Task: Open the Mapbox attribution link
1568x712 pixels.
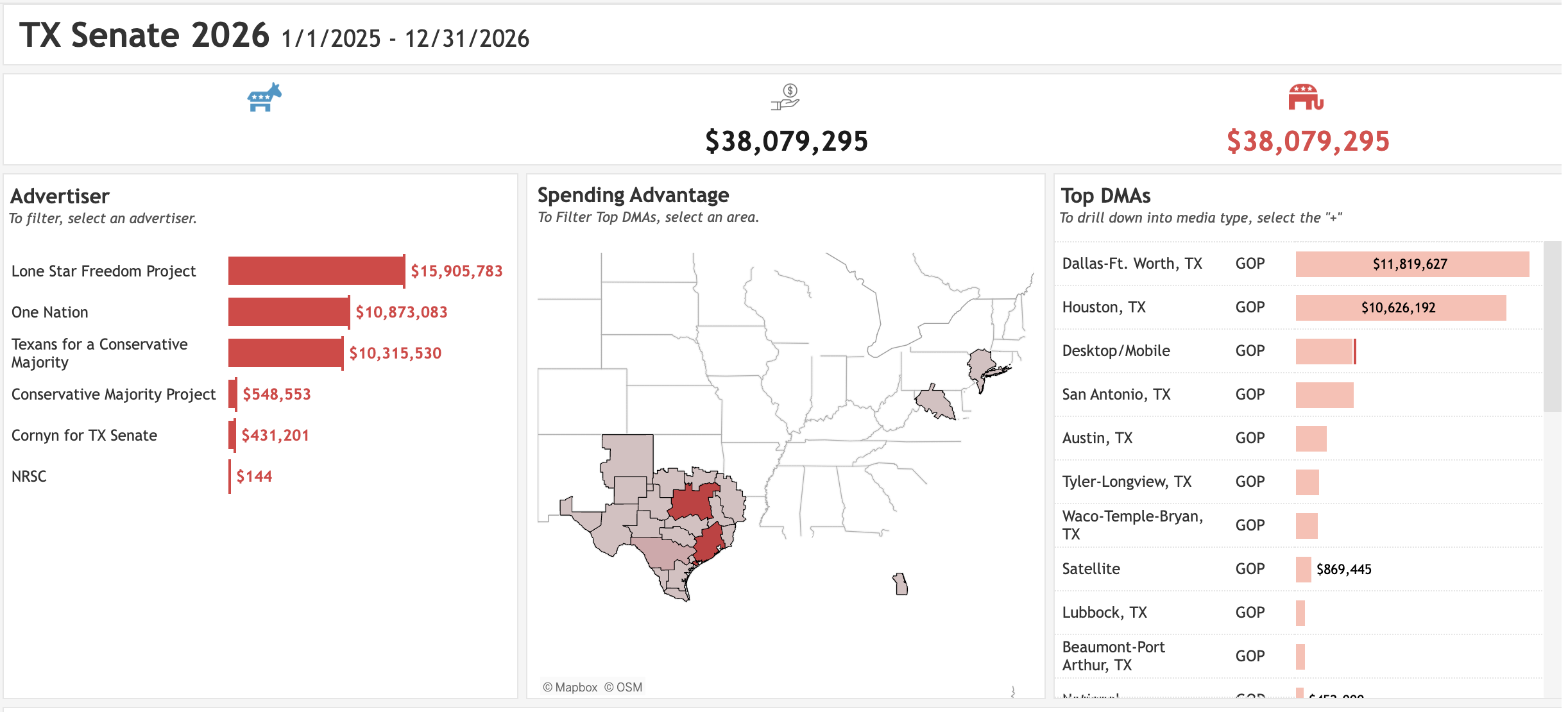Action: [x=570, y=687]
